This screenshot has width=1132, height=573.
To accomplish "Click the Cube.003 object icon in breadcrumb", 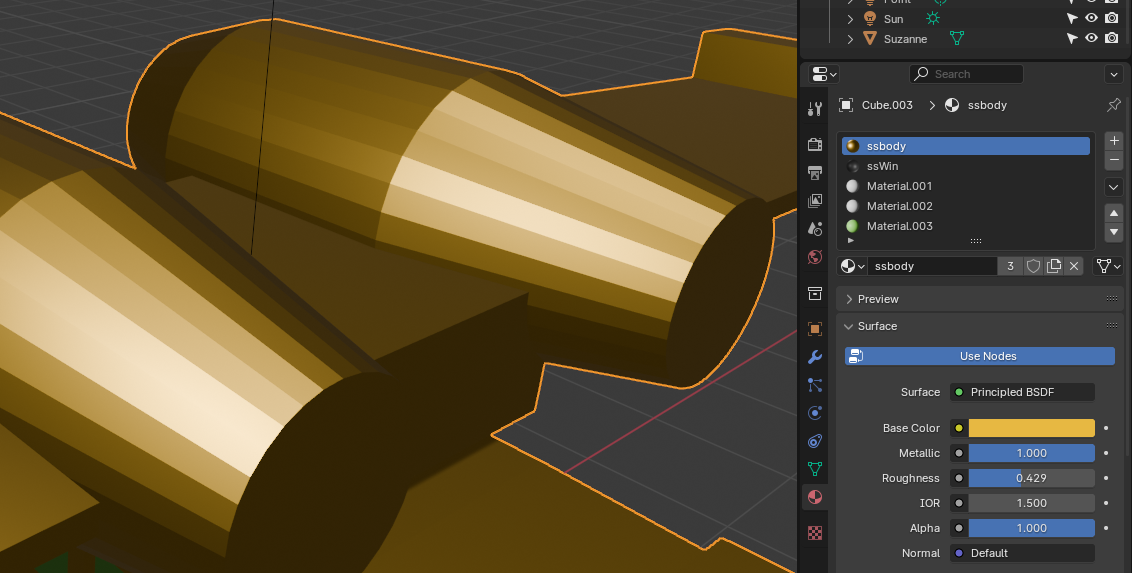I will click(x=845, y=105).
